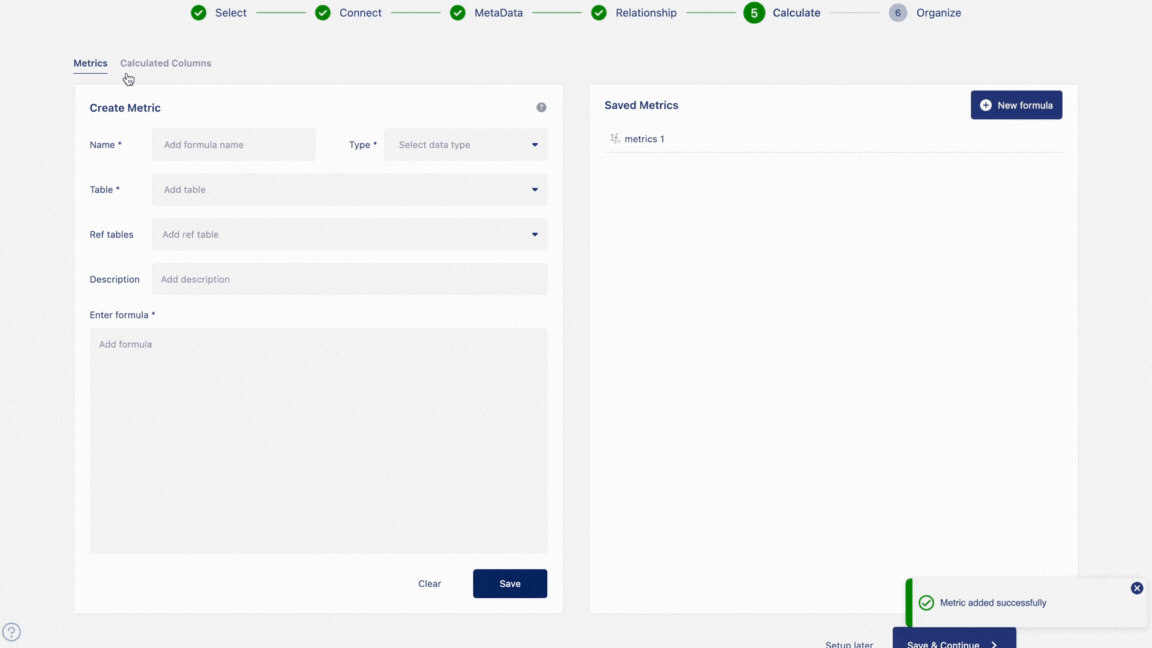Jump to step 6 Organize circle

[x=898, y=13]
